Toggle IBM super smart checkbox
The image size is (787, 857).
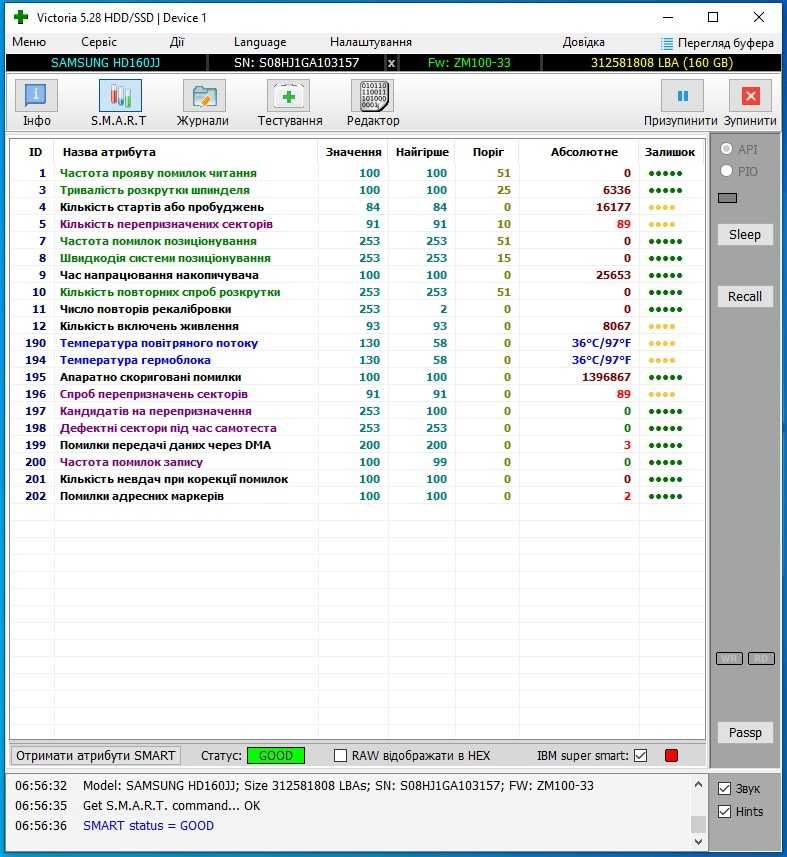tap(641, 755)
